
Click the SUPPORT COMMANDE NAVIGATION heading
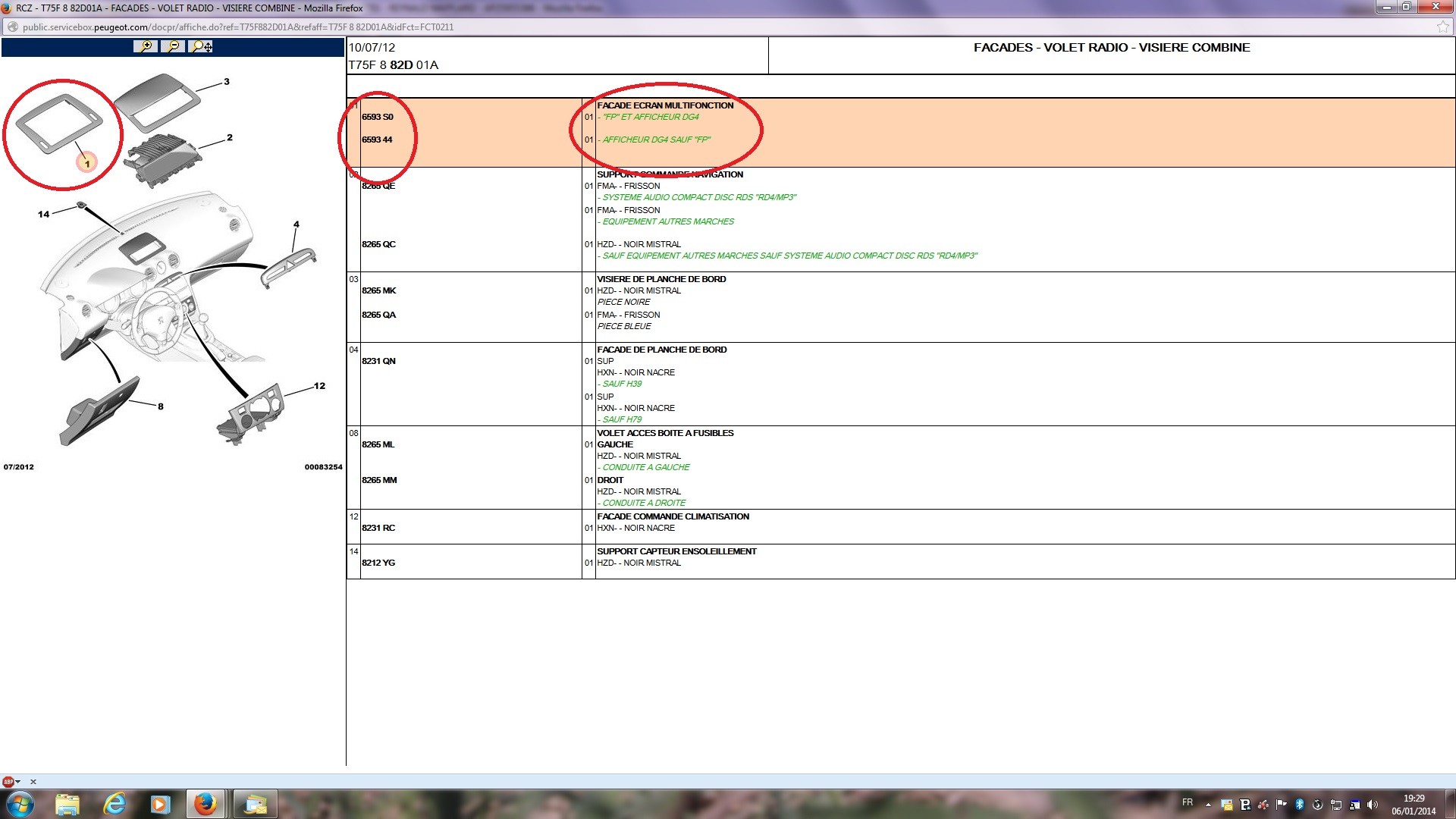pos(670,174)
